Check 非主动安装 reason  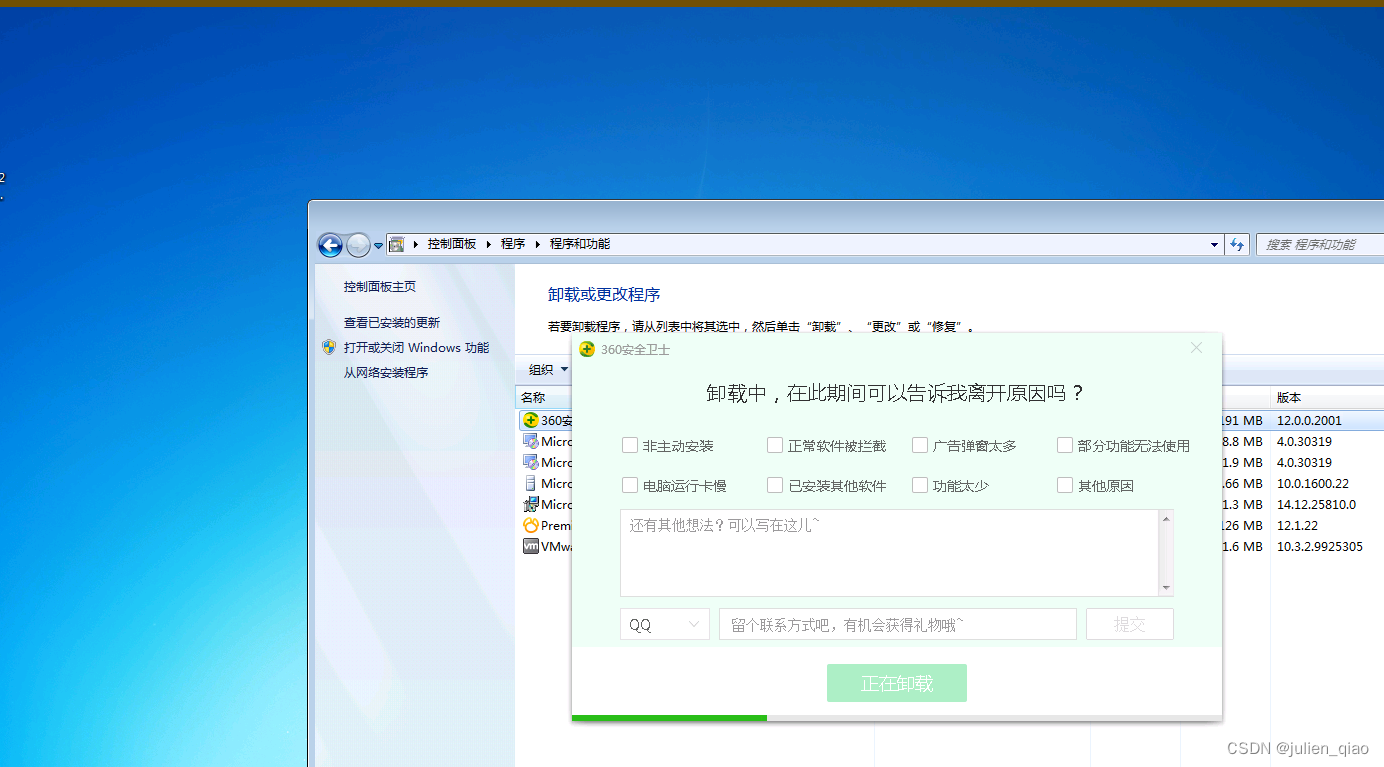(x=630, y=445)
